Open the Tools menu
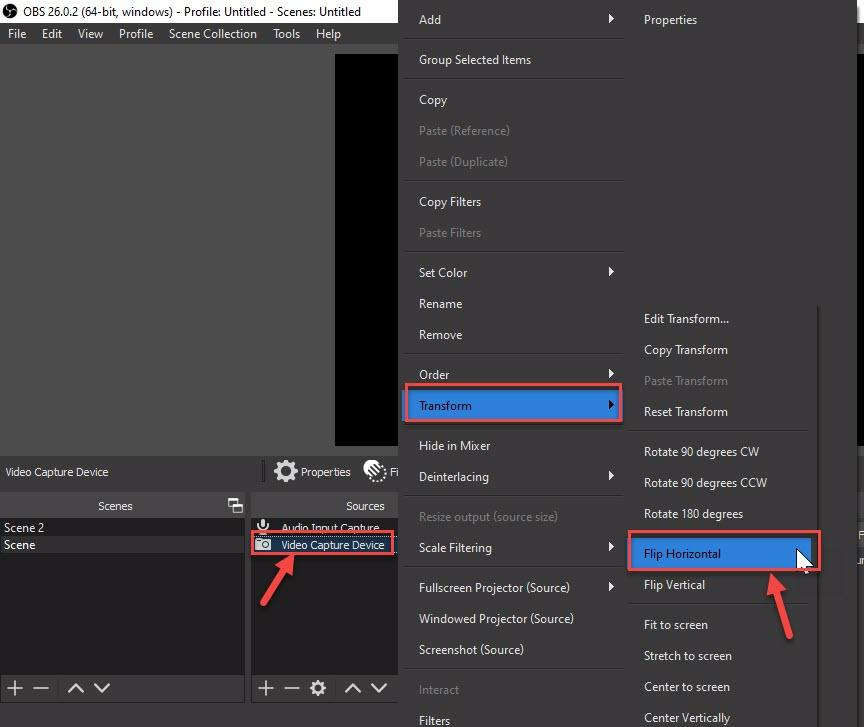 pyautogui.click(x=287, y=34)
